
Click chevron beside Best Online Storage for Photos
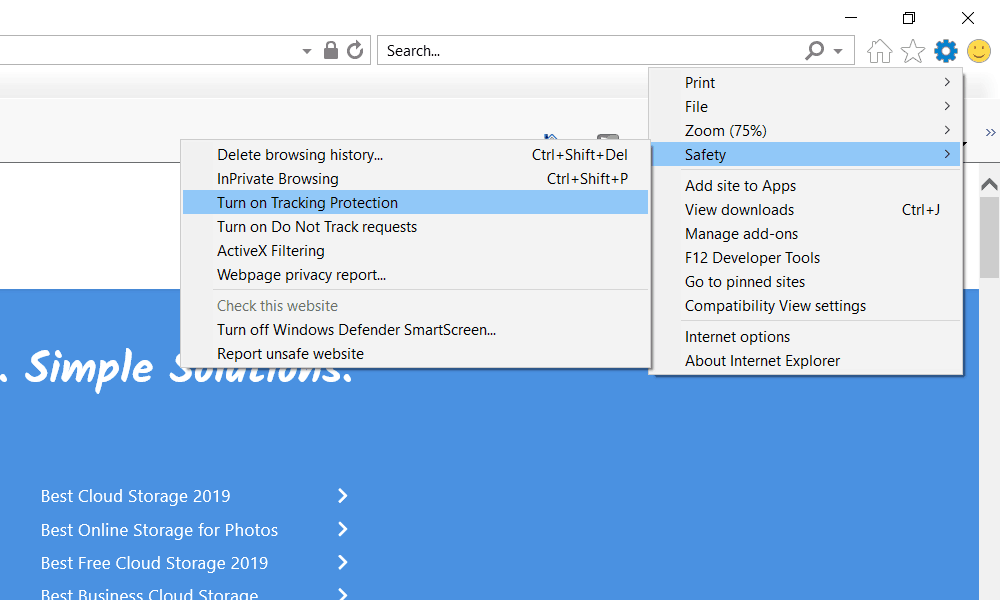coord(342,529)
